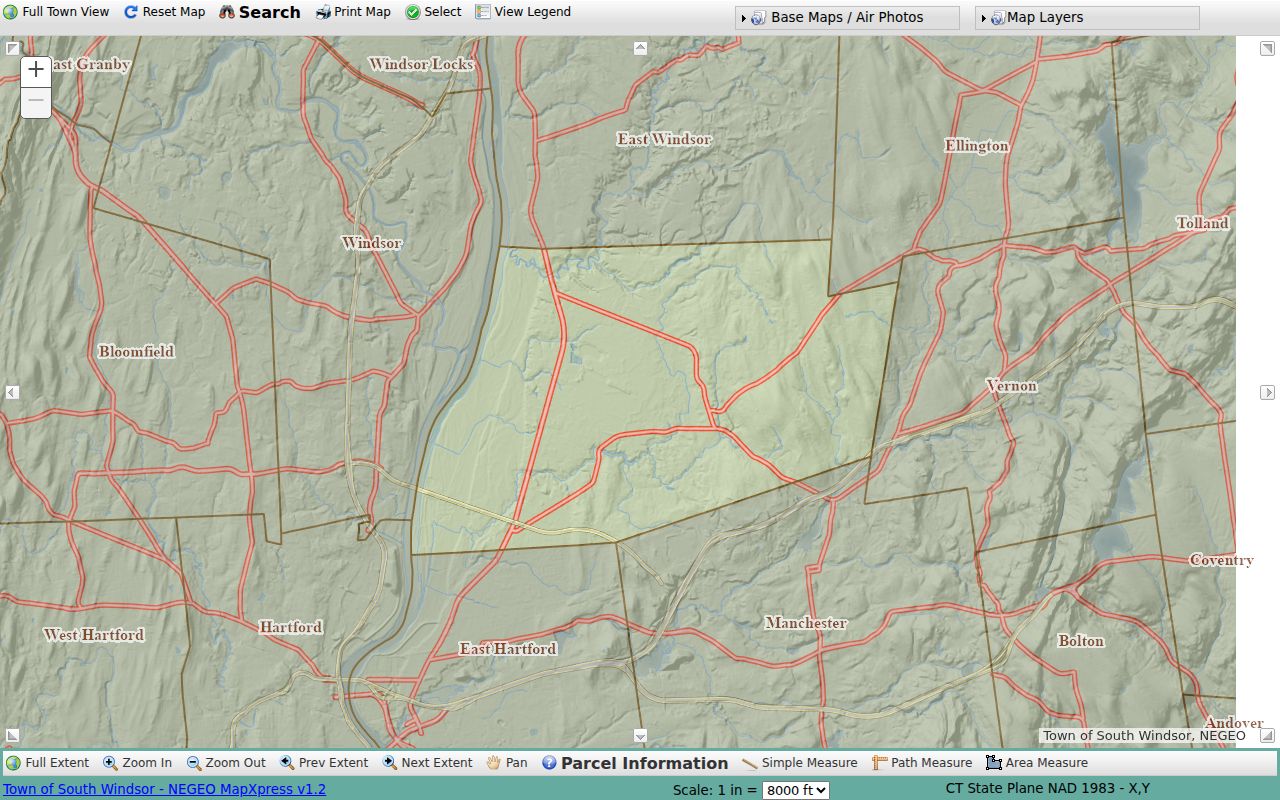This screenshot has width=1280, height=800.
Task: Click the Full Extent globe icon
Action: [13, 763]
